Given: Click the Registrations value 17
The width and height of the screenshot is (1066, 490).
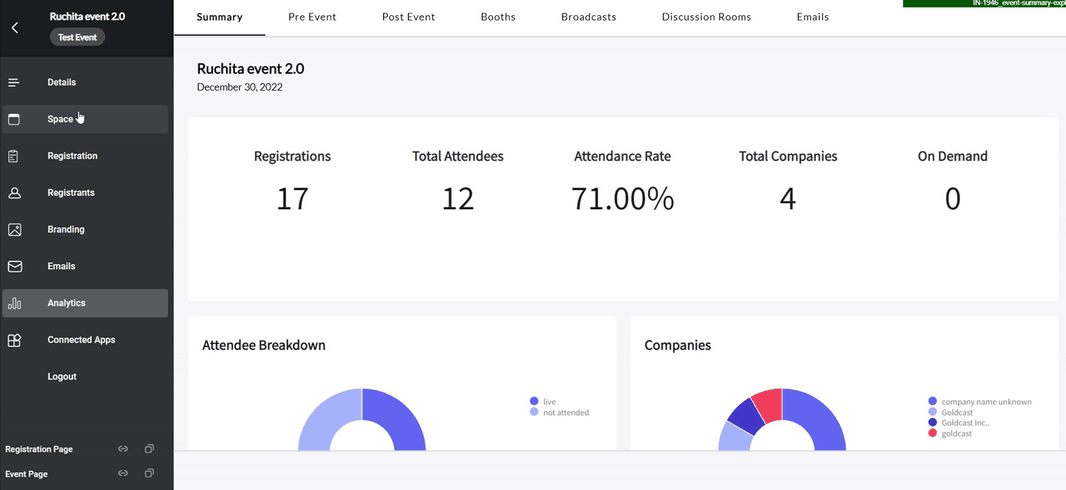Looking at the screenshot, I should pos(292,198).
